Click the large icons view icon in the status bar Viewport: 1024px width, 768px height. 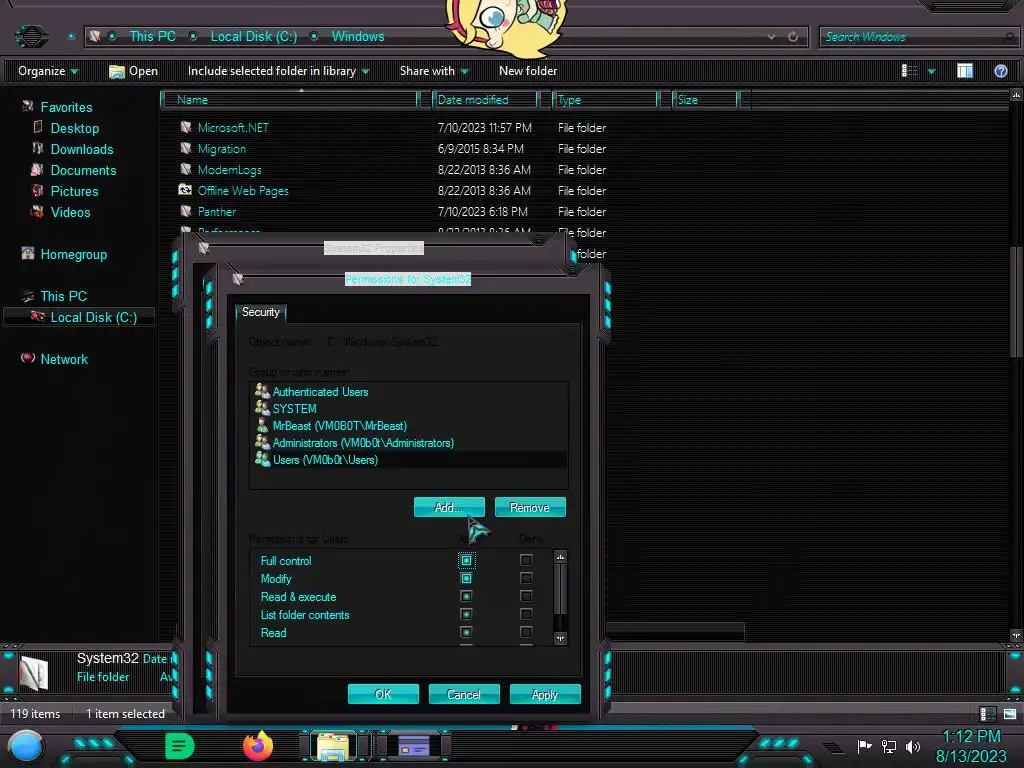pos(1010,714)
